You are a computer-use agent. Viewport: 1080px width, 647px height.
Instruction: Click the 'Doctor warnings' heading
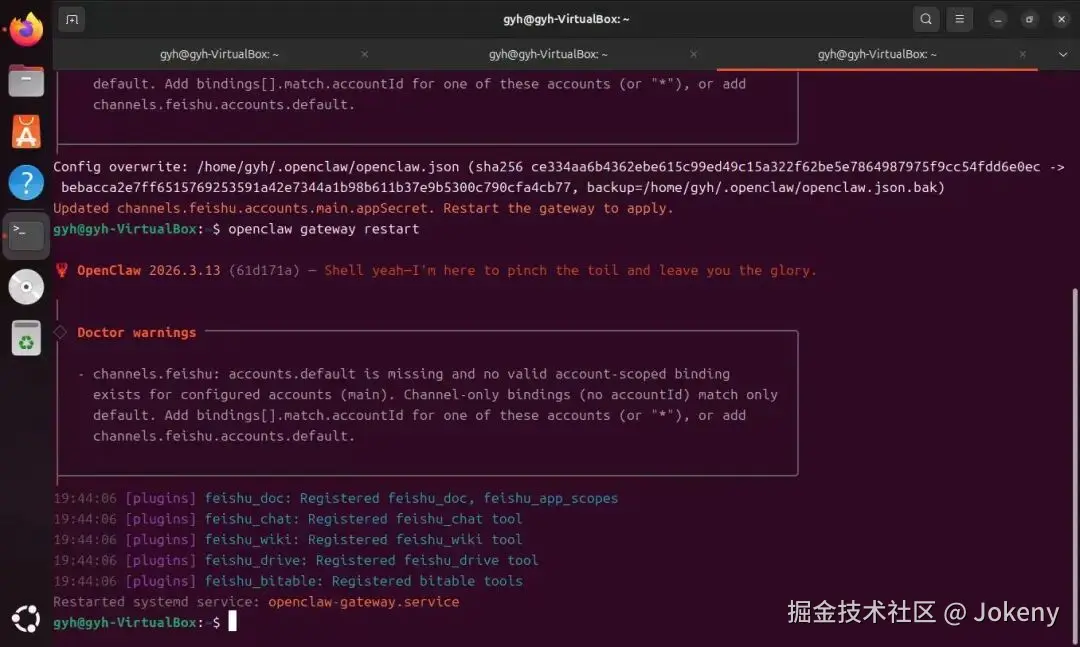(x=136, y=332)
